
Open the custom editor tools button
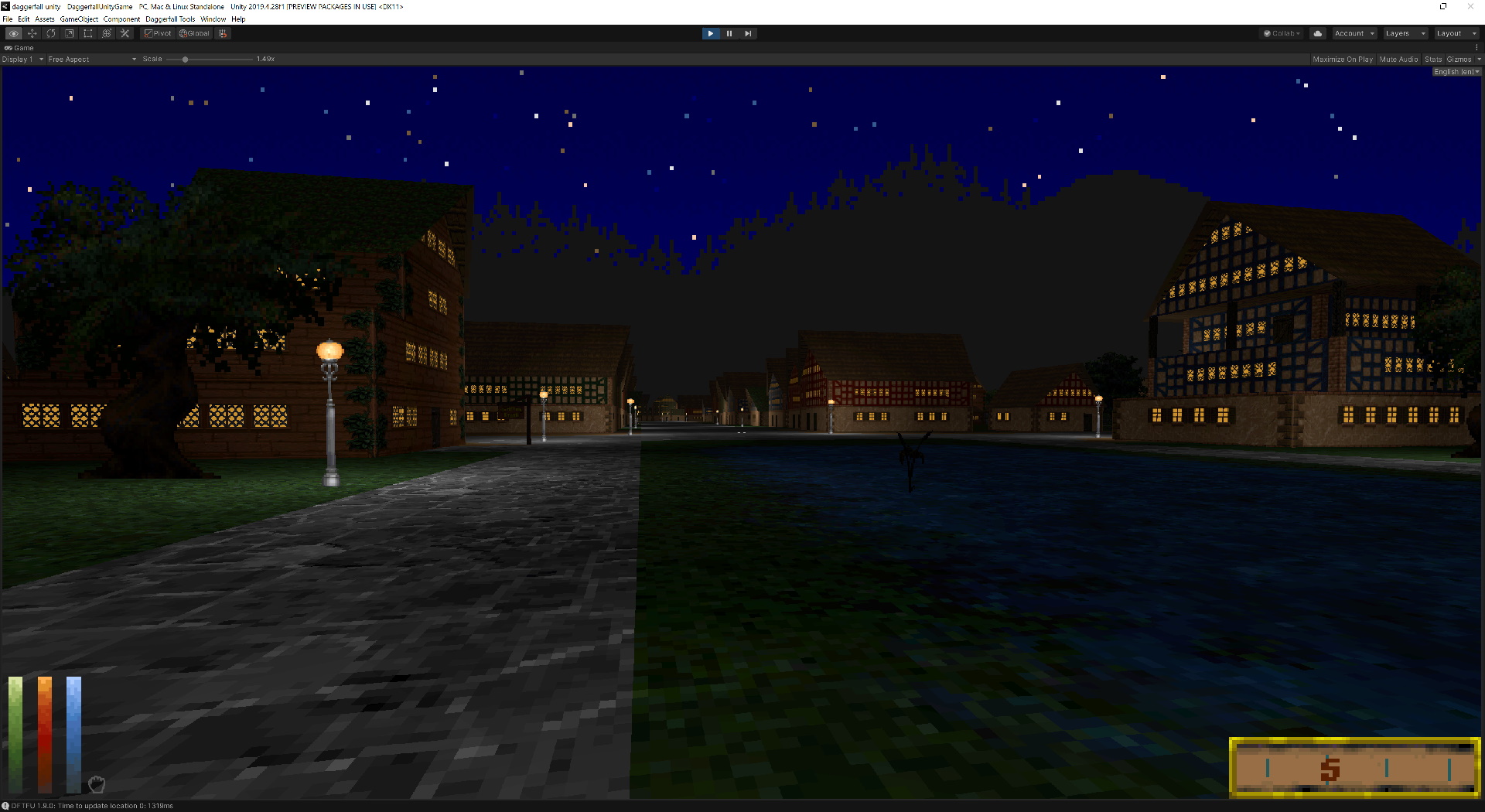pyautogui.click(x=125, y=33)
